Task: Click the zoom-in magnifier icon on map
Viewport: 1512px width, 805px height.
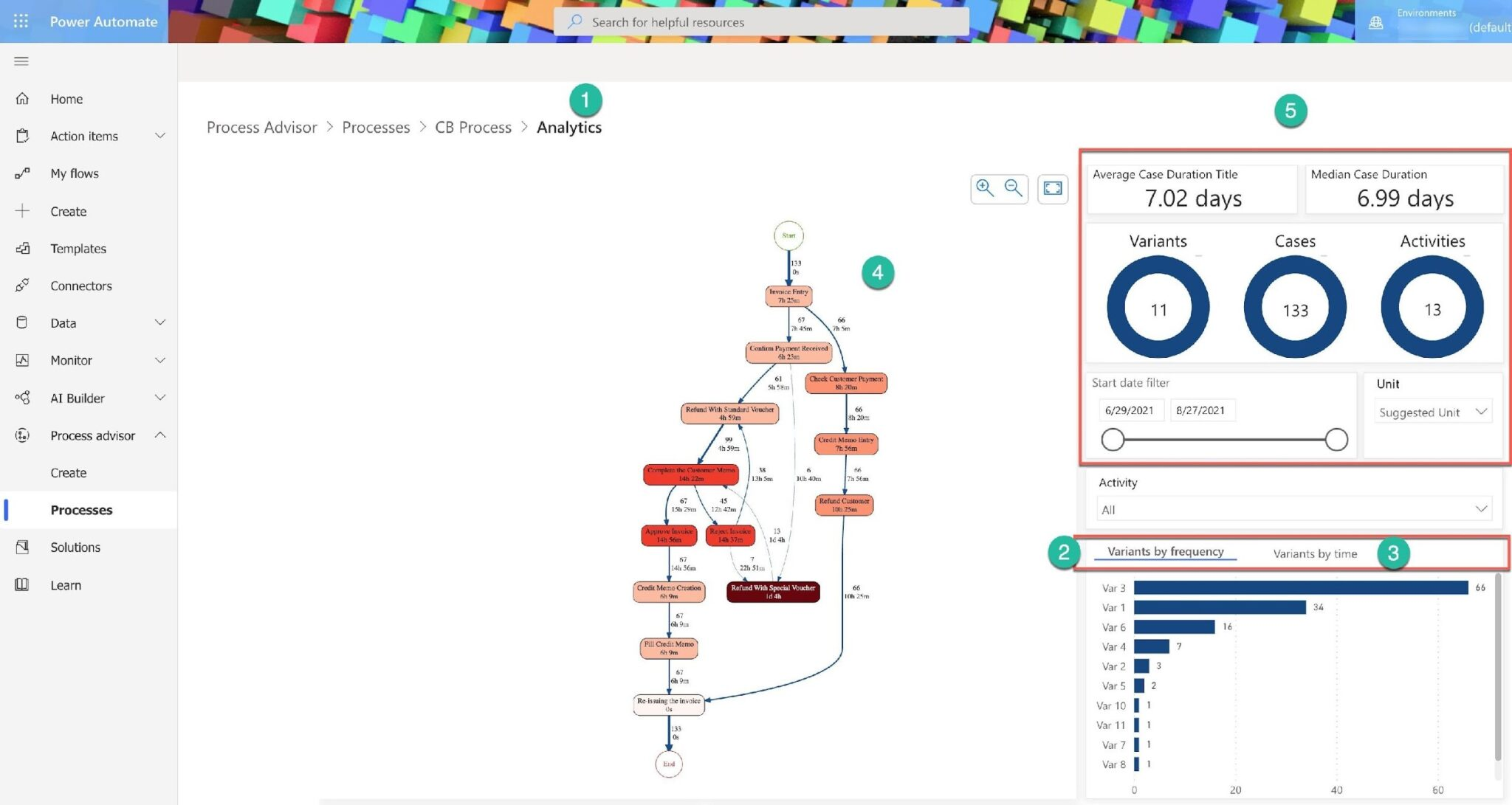Action: click(985, 187)
